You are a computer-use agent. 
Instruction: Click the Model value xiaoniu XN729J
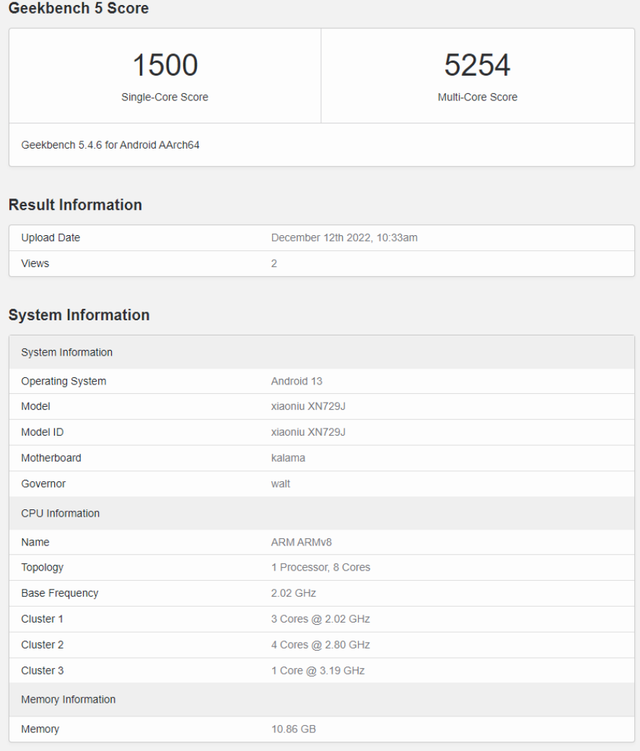tap(308, 407)
